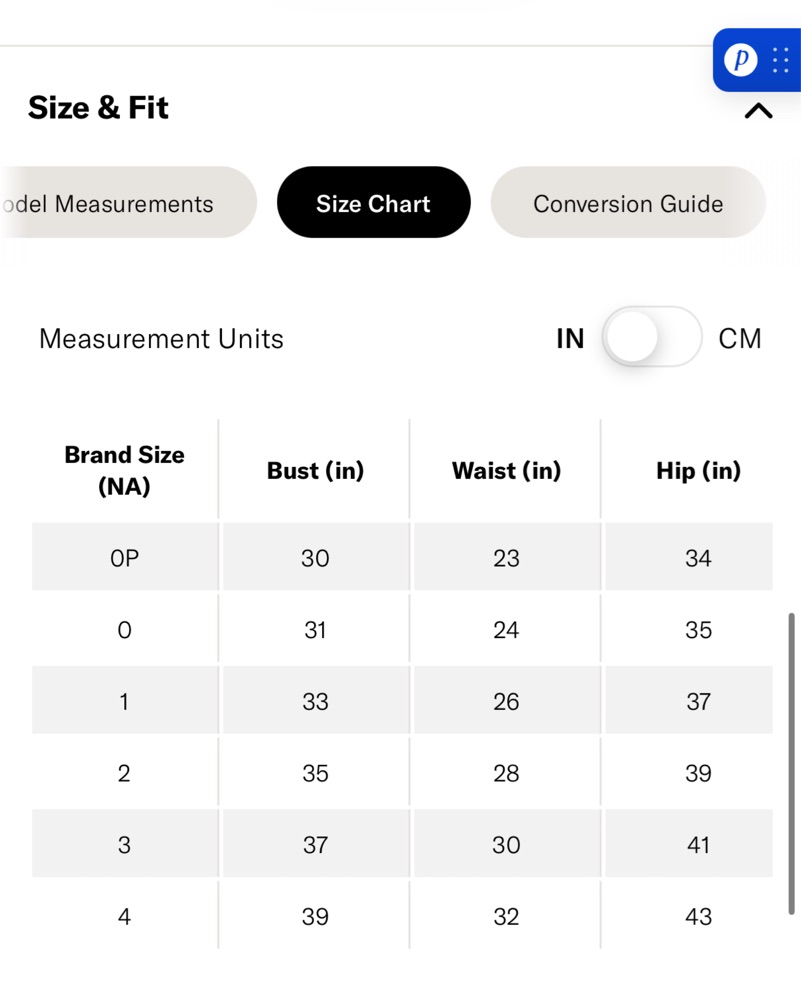Toggle measurement units to CM
Image resolution: width=801 pixels, height=1000 pixels.
(652, 337)
